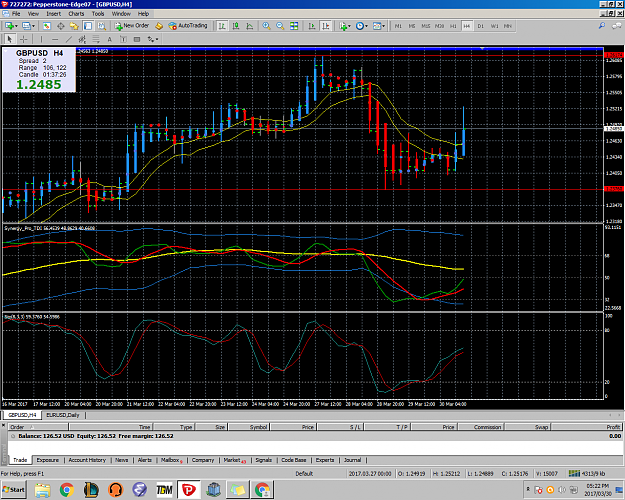Switch chart to Candlesticks
625x500 pixels.
tap(236, 26)
